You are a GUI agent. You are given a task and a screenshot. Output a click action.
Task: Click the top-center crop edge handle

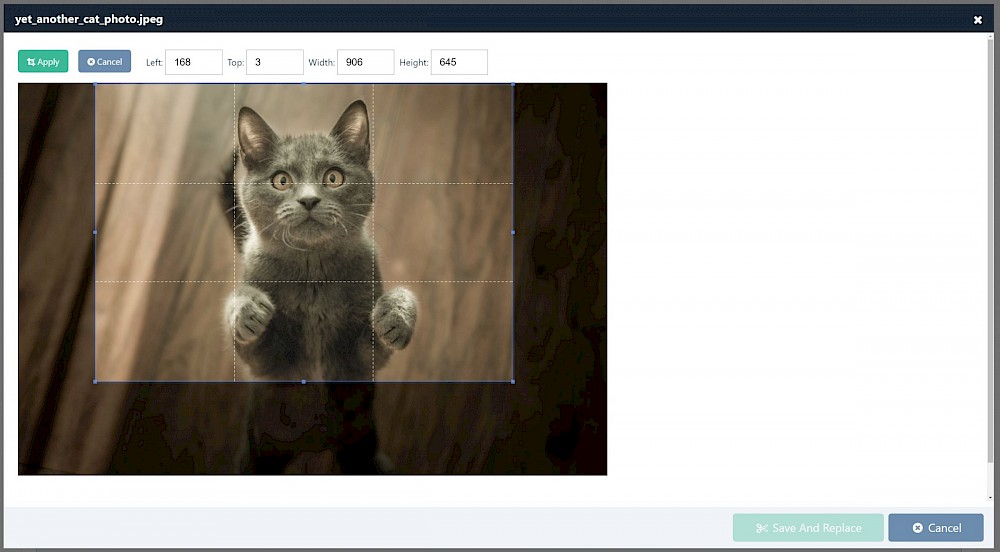tap(304, 84)
